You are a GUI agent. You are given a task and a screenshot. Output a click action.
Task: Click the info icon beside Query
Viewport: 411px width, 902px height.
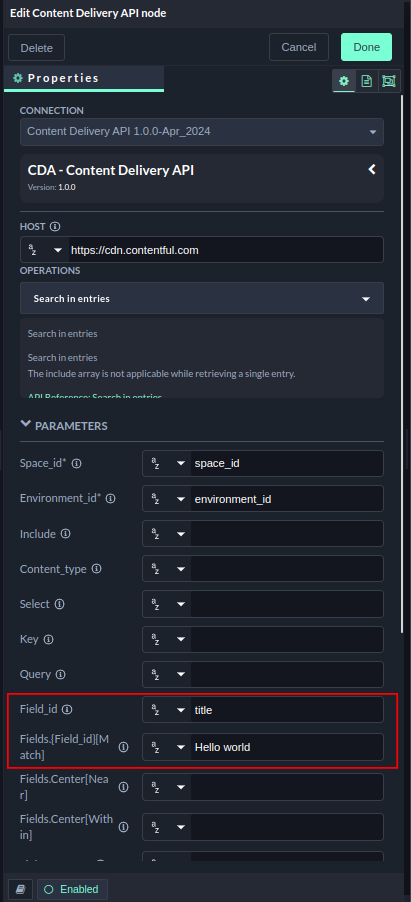[60, 674]
